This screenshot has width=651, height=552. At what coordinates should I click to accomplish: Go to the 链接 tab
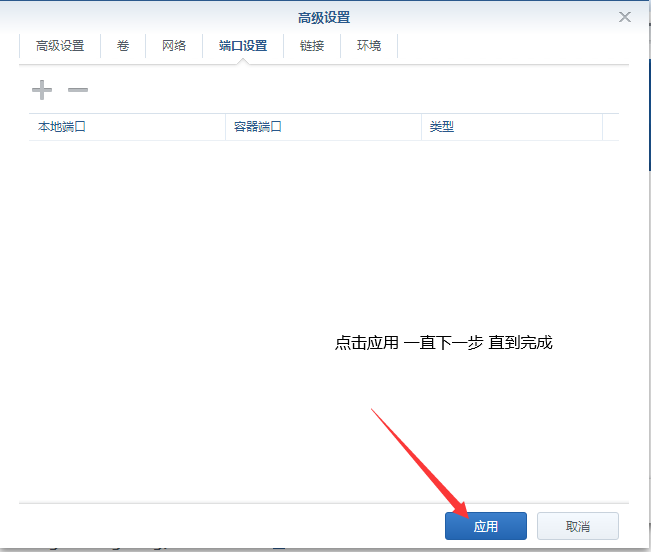click(x=312, y=46)
